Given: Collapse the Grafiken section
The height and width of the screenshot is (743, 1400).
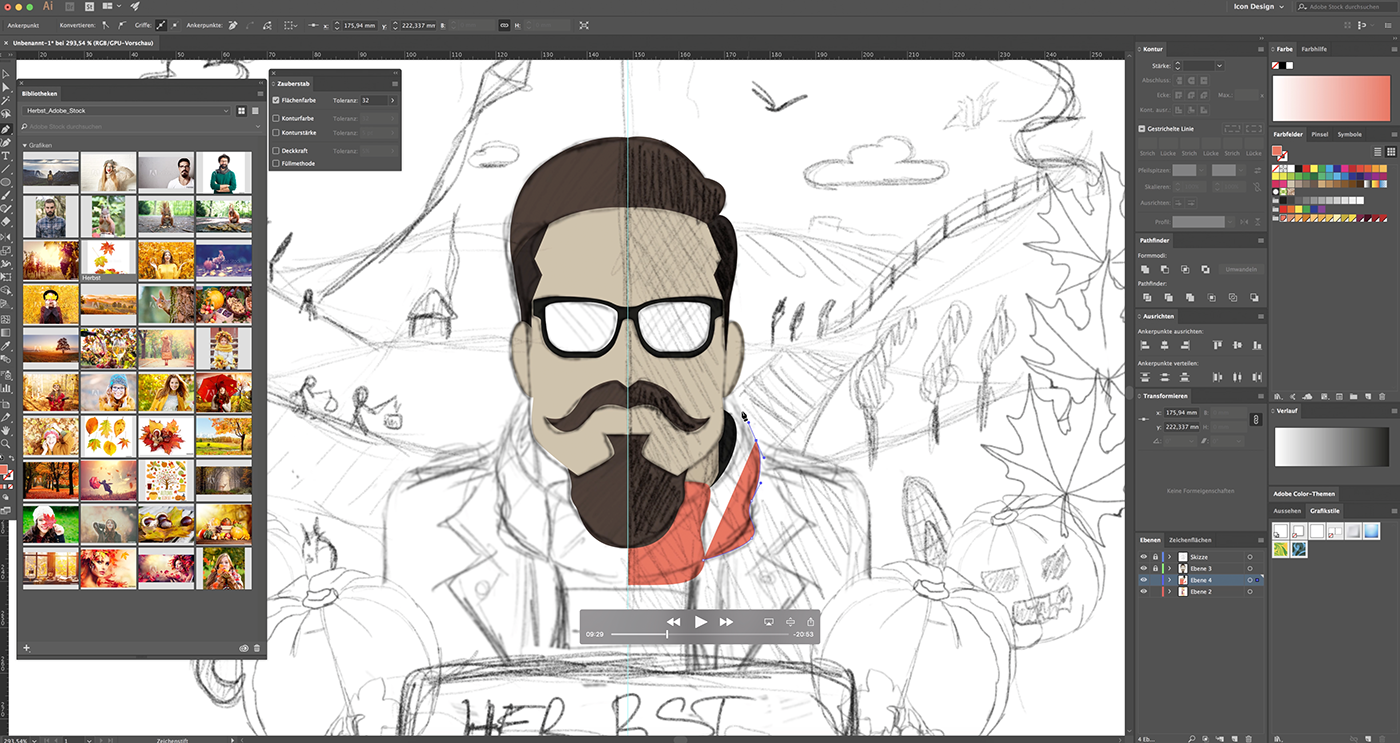Looking at the screenshot, I should click(x=24, y=145).
